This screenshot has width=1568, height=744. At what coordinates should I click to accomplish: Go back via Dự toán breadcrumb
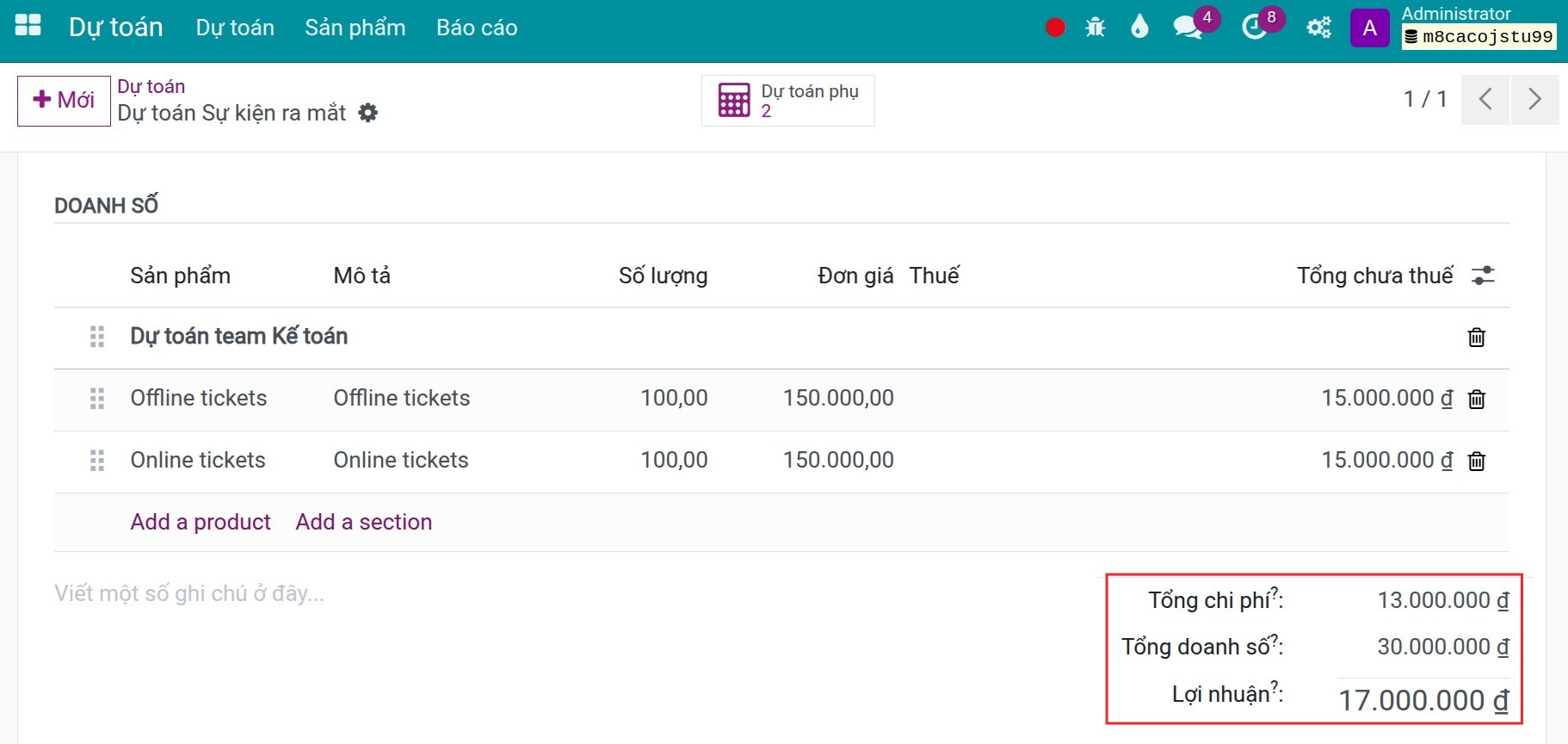[151, 86]
